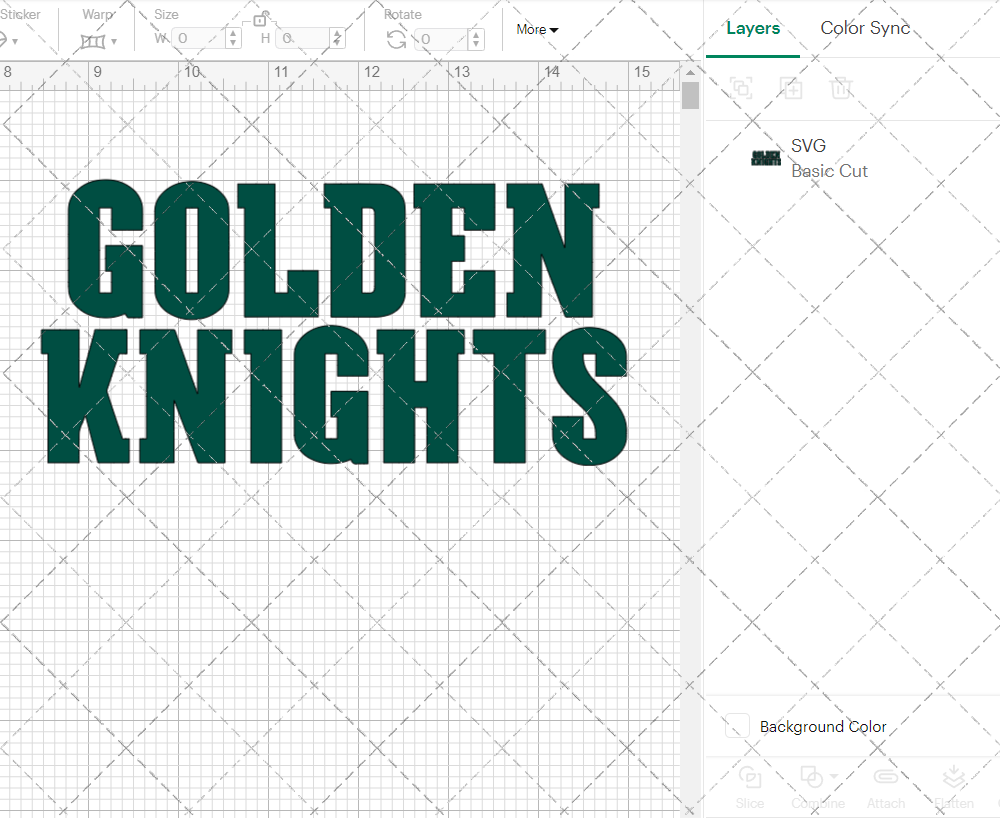Click the Warp tool icon
This screenshot has width=1000, height=818.
93,40
